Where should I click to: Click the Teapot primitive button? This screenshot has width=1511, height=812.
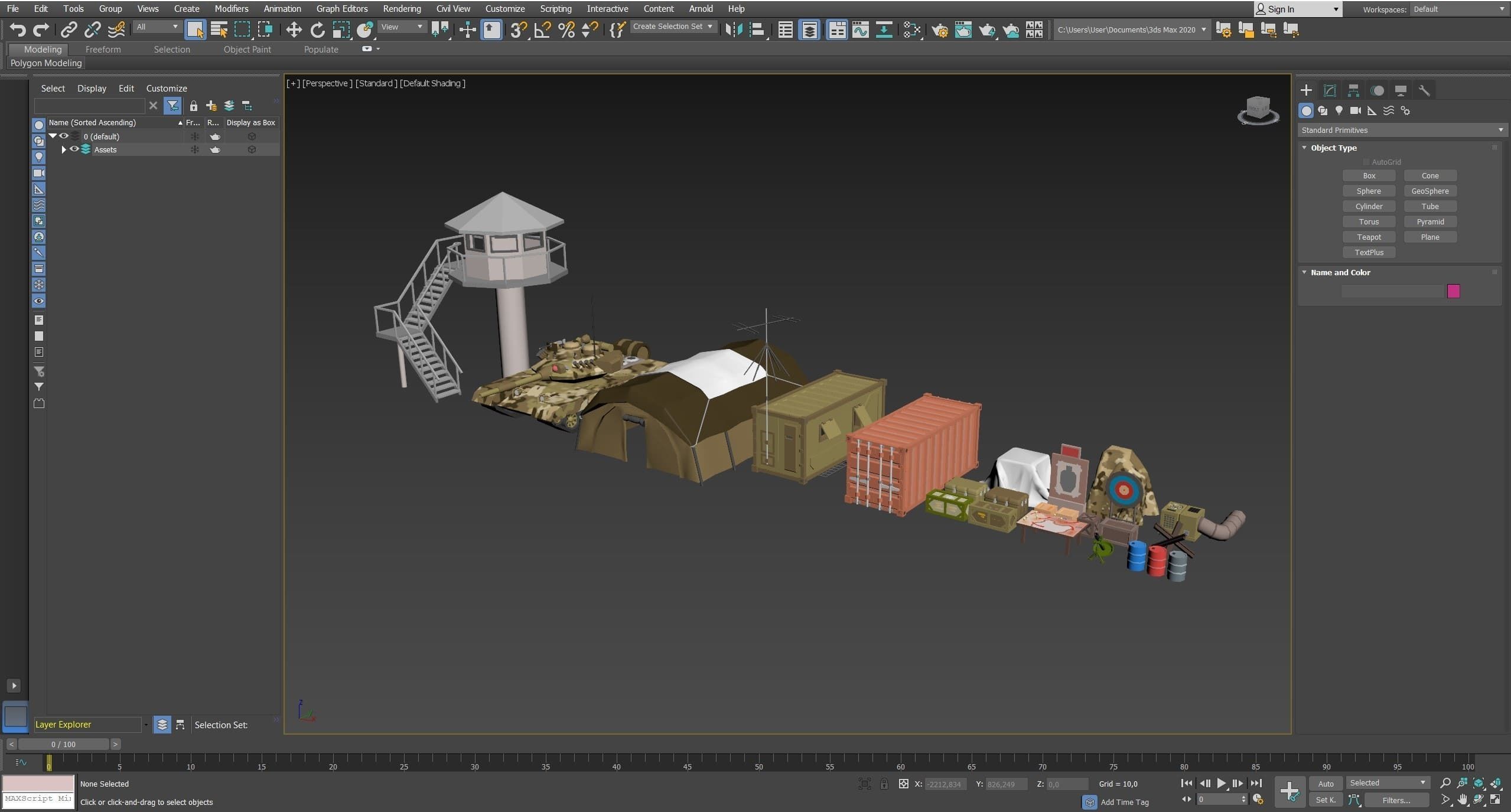coord(1369,237)
